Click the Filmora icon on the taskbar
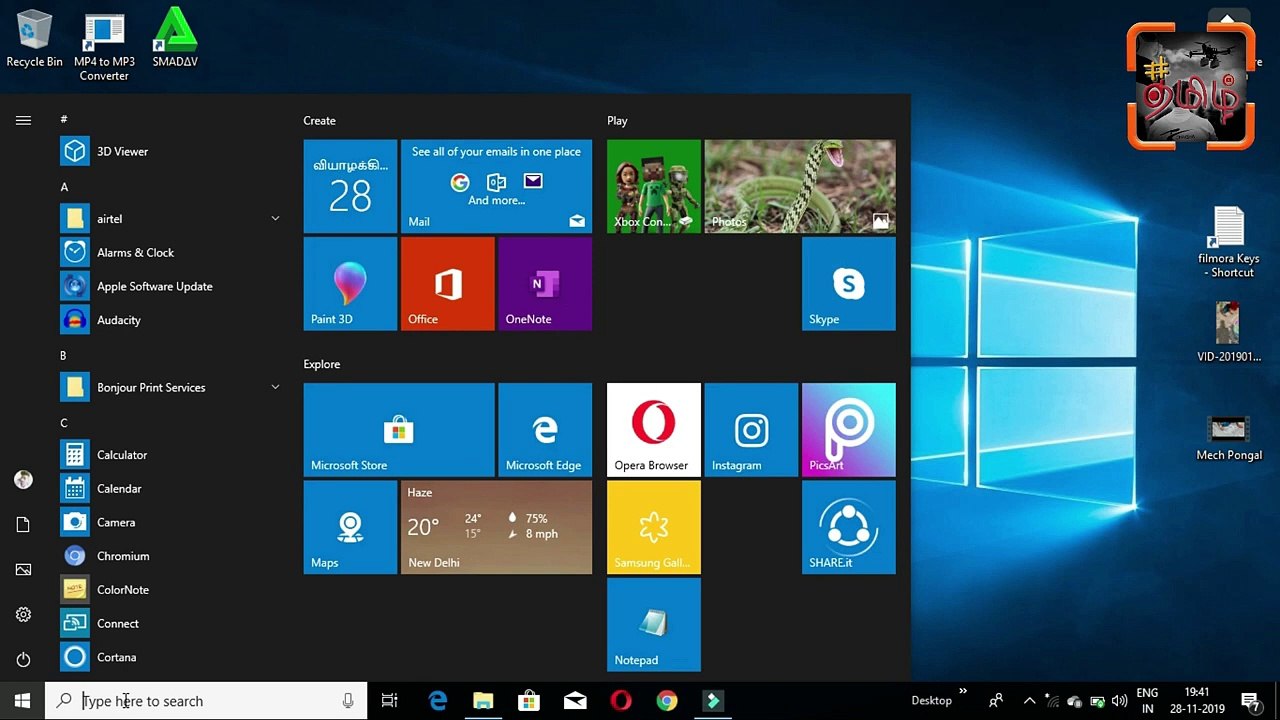The width and height of the screenshot is (1280, 720). pos(713,701)
